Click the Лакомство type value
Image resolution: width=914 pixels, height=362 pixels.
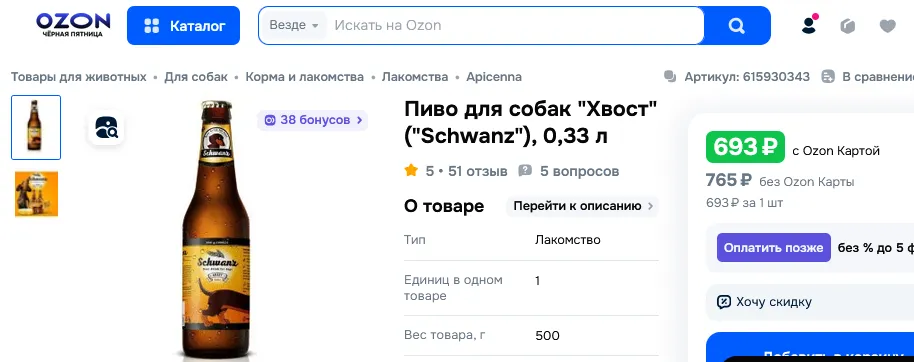[x=568, y=240]
